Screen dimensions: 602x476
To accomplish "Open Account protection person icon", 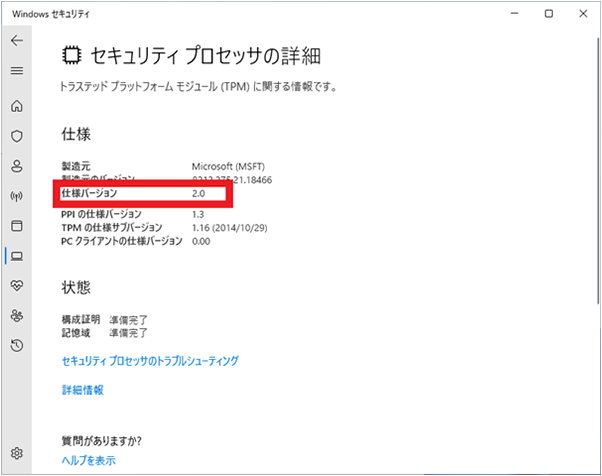I will (x=17, y=166).
